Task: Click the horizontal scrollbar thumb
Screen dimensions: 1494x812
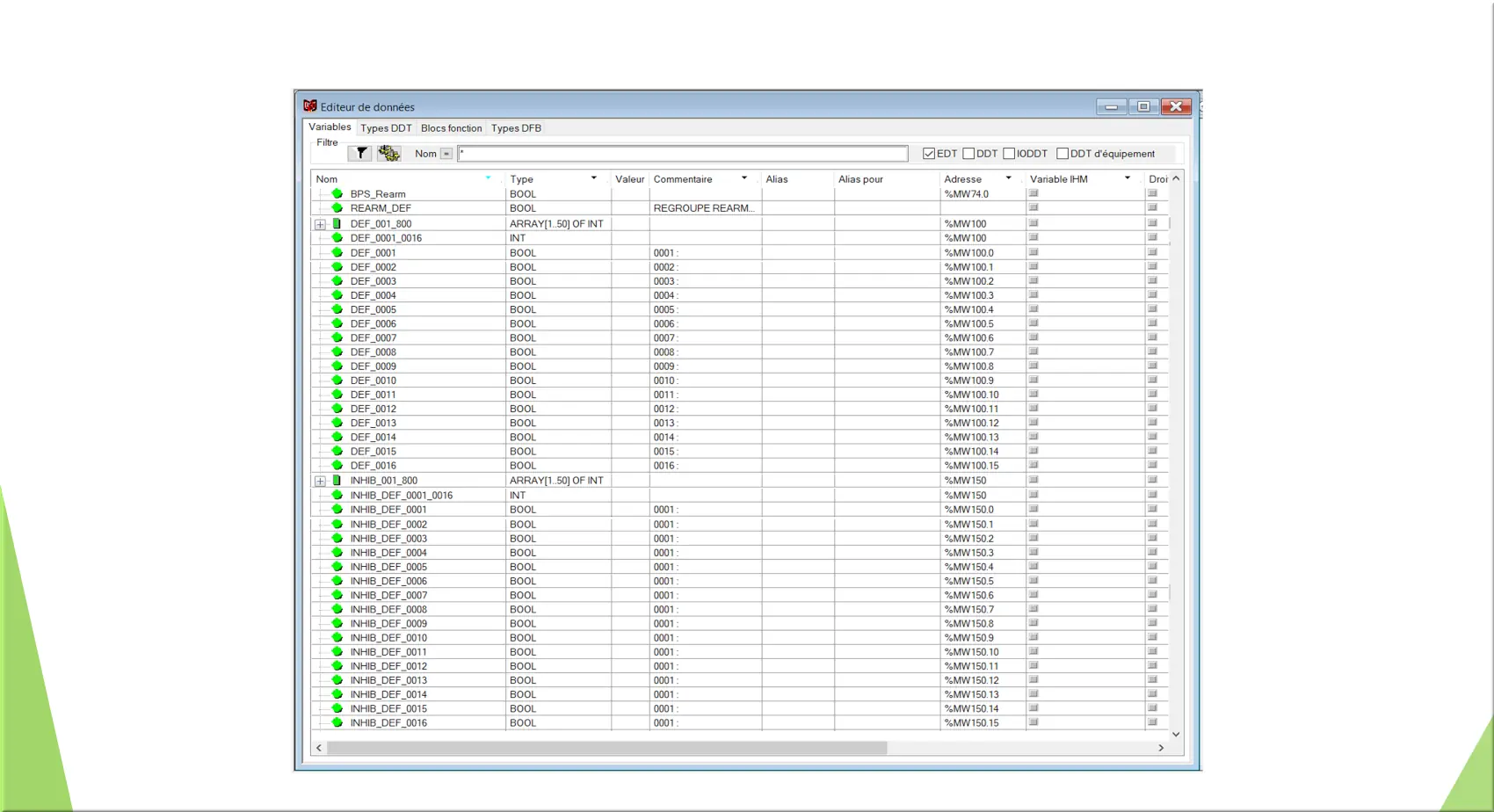Action: (x=607, y=748)
